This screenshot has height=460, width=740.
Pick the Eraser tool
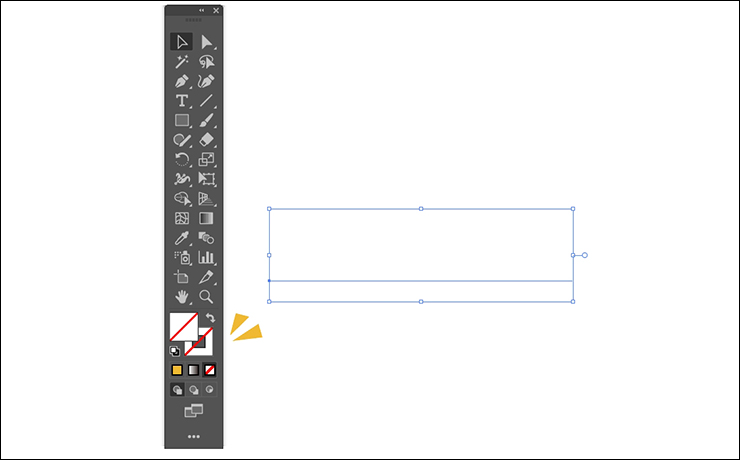pyautogui.click(x=206, y=140)
